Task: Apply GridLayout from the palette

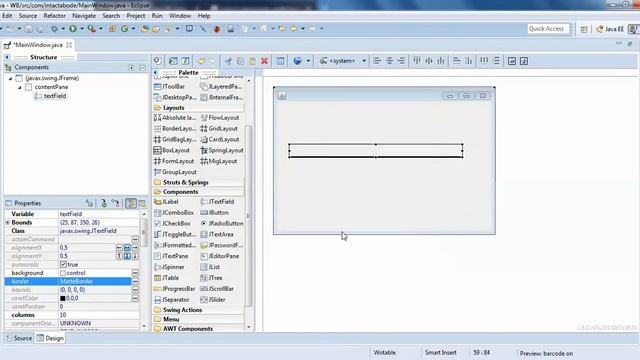Action: pos(219,129)
